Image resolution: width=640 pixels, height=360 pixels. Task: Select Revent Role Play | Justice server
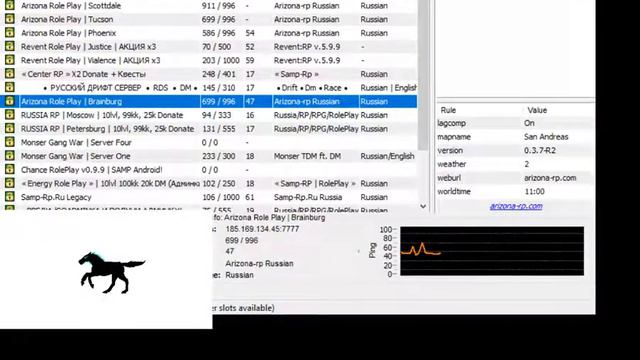(x=89, y=47)
